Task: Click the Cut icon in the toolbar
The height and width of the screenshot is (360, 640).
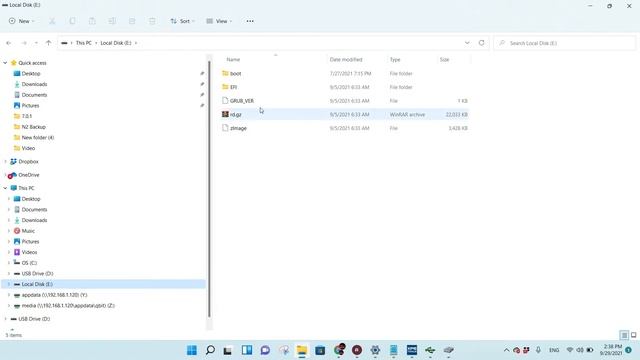Action: coord(52,21)
